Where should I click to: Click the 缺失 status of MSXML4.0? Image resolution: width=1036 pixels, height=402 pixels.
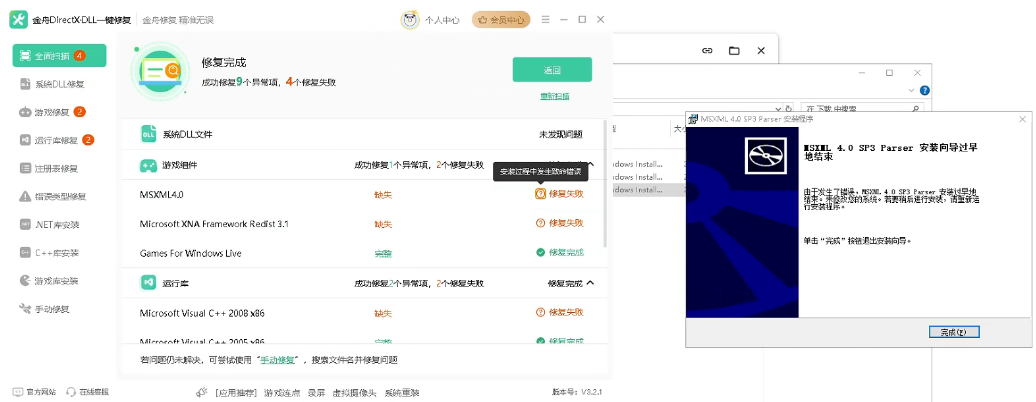coord(383,195)
